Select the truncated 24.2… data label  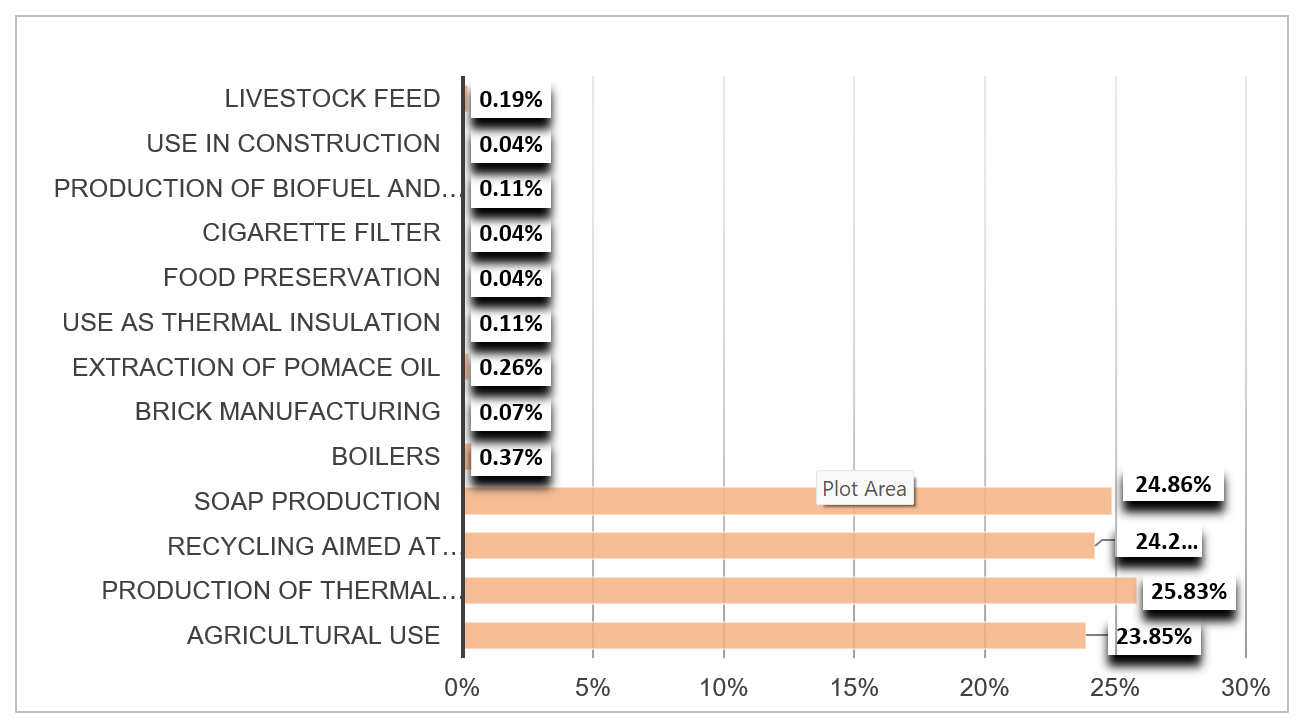click(x=1165, y=543)
